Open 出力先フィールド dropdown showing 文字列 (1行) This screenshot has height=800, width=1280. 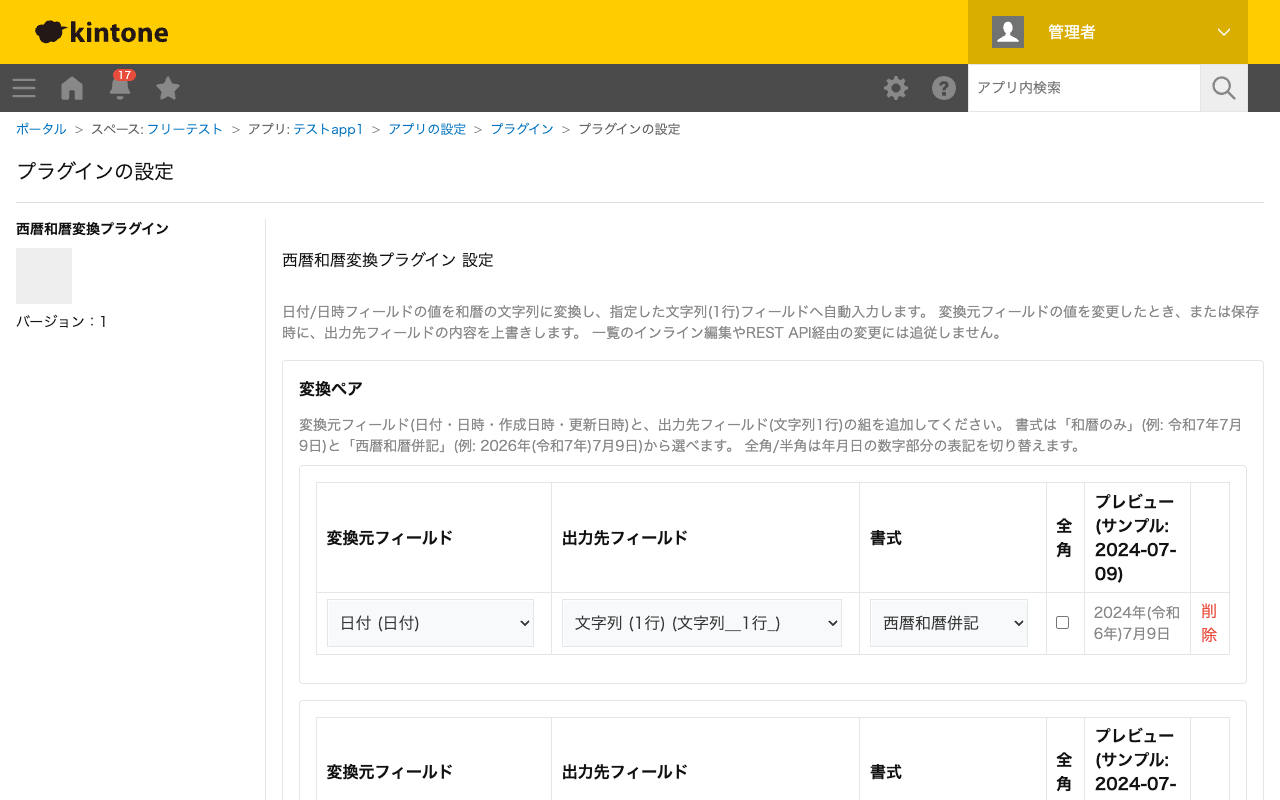702,623
